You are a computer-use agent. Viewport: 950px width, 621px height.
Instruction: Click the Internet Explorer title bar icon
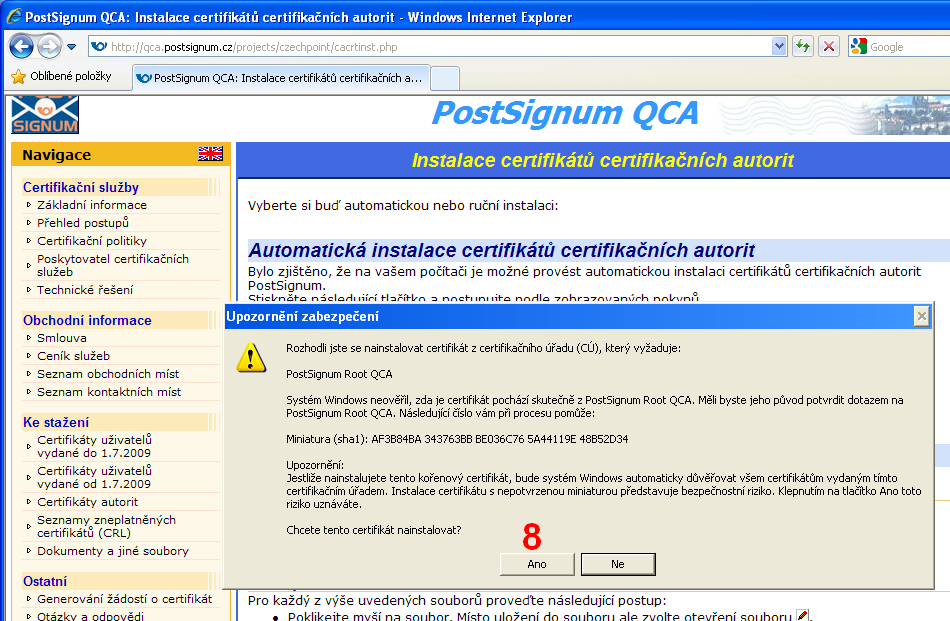14,16
